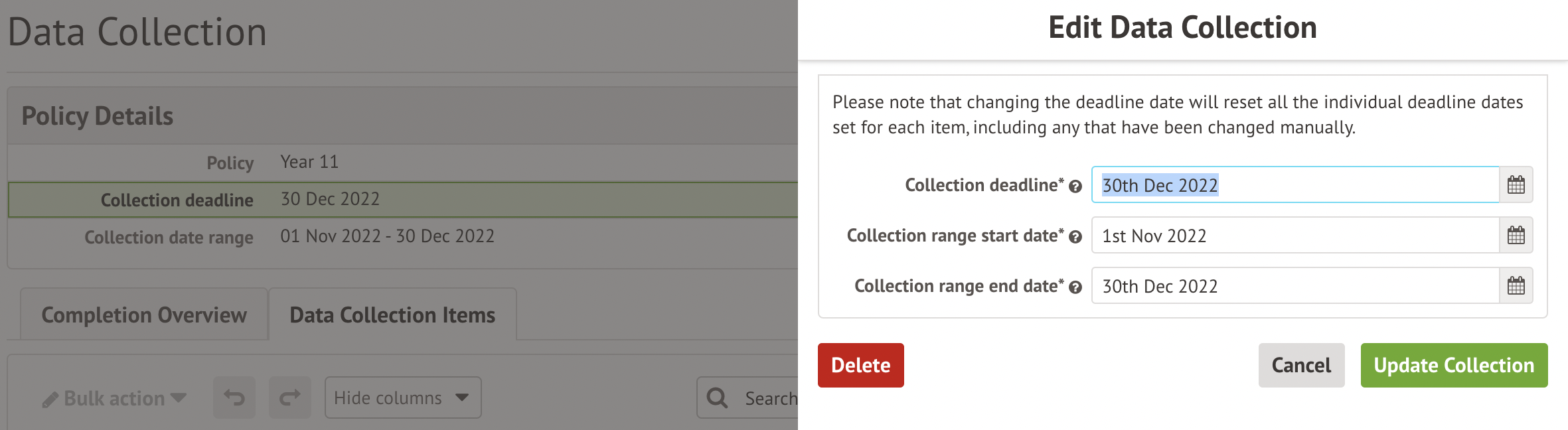This screenshot has width=1568, height=430.
Task: Click the undo arrow icon
Action: point(234,397)
